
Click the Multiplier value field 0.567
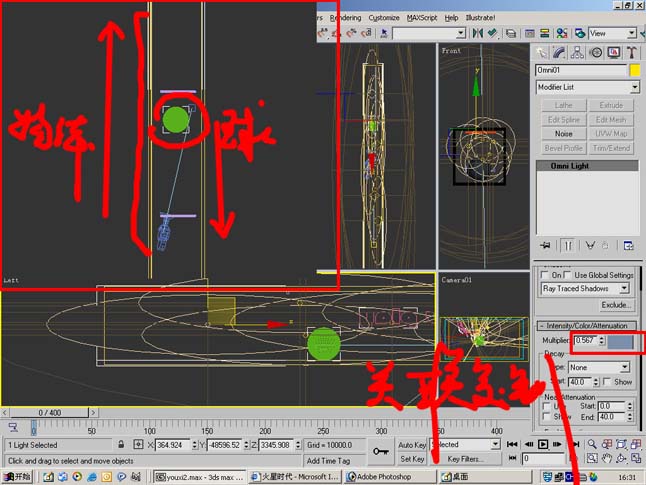(586, 341)
